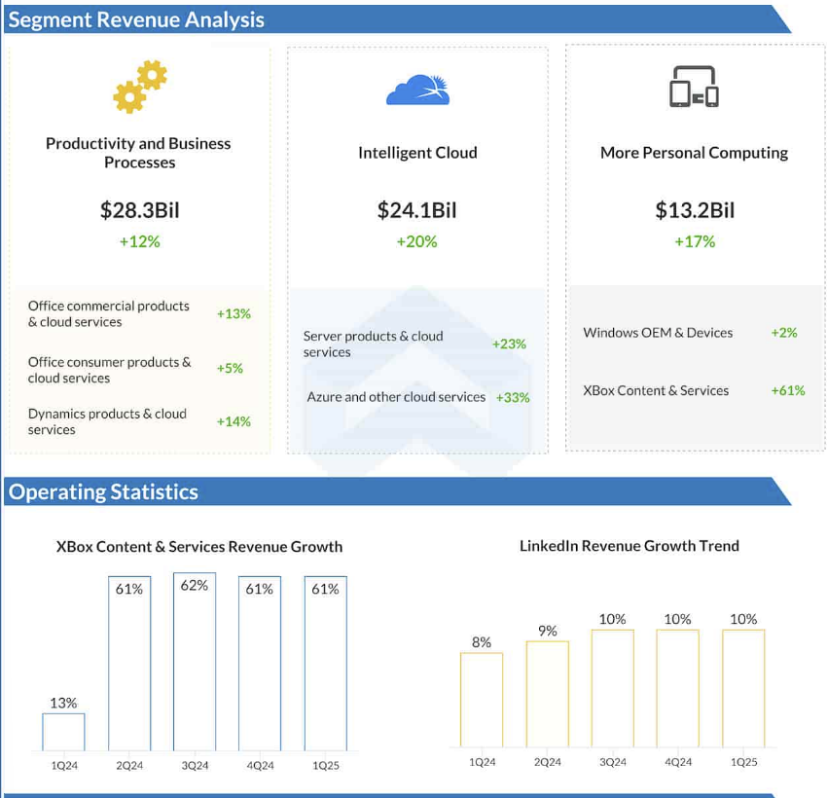This screenshot has height=798, width=827.
Task: Click the +17% segment growth value
Action: (x=695, y=242)
